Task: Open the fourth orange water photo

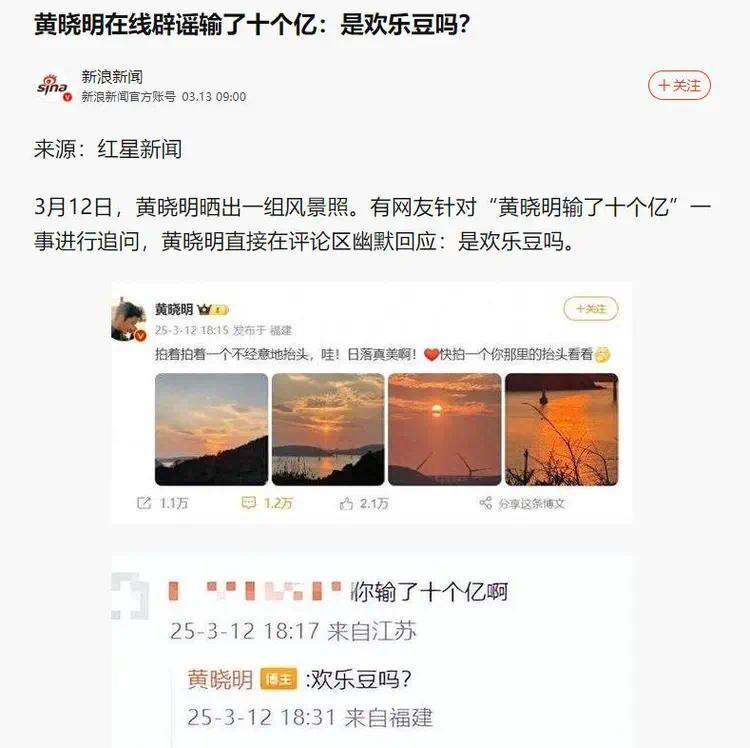Action: click(562, 429)
